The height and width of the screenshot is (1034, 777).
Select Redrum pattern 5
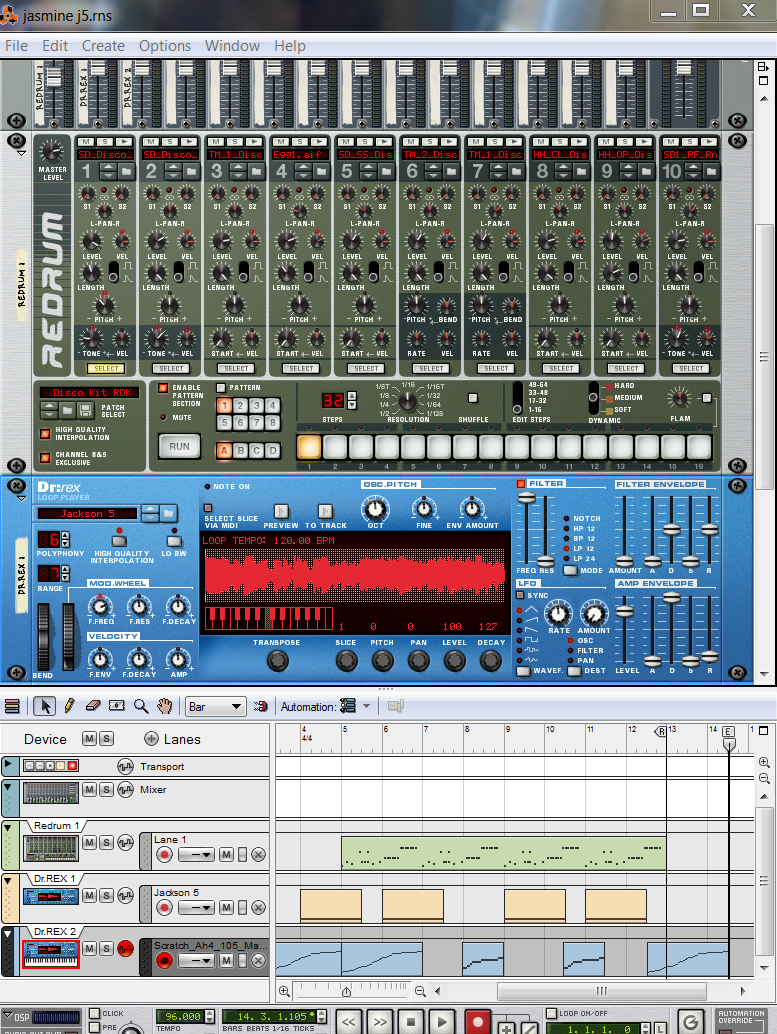coord(224,422)
